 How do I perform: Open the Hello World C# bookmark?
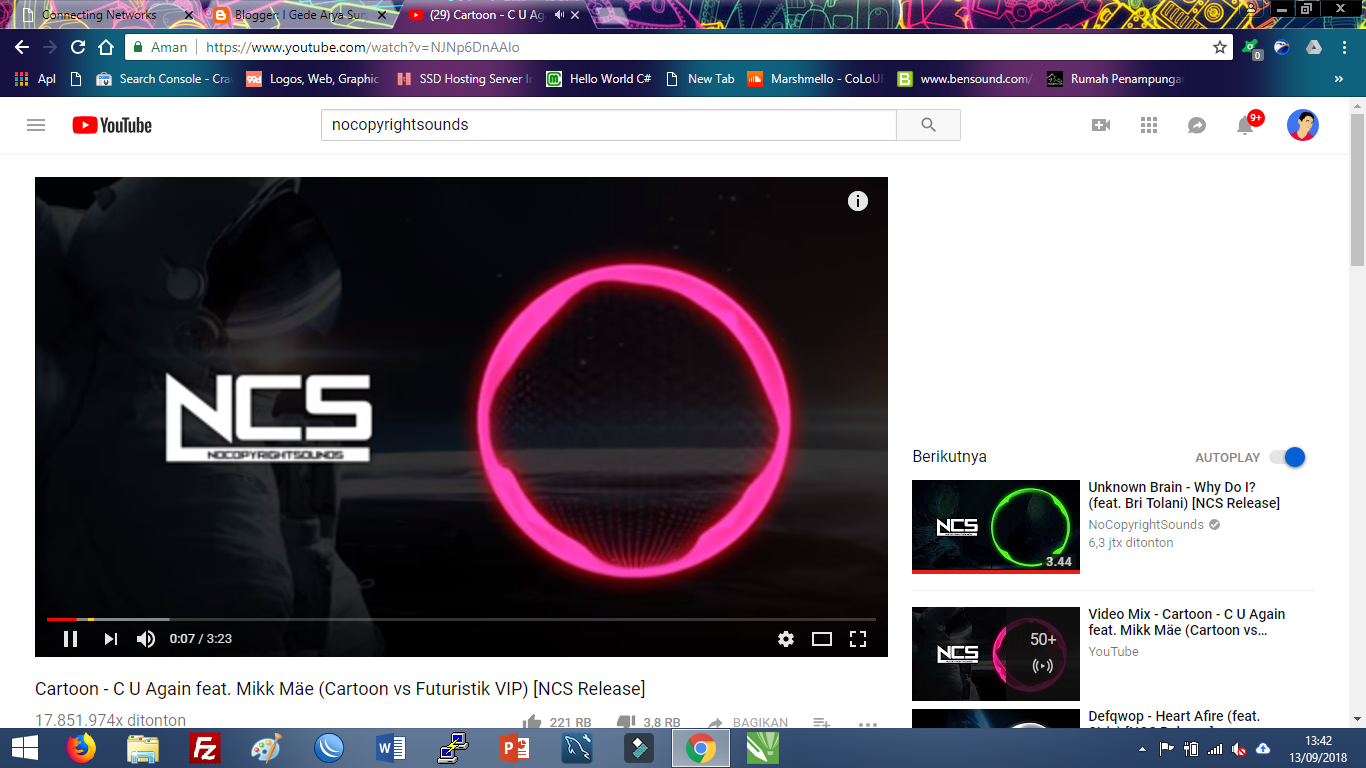600,79
